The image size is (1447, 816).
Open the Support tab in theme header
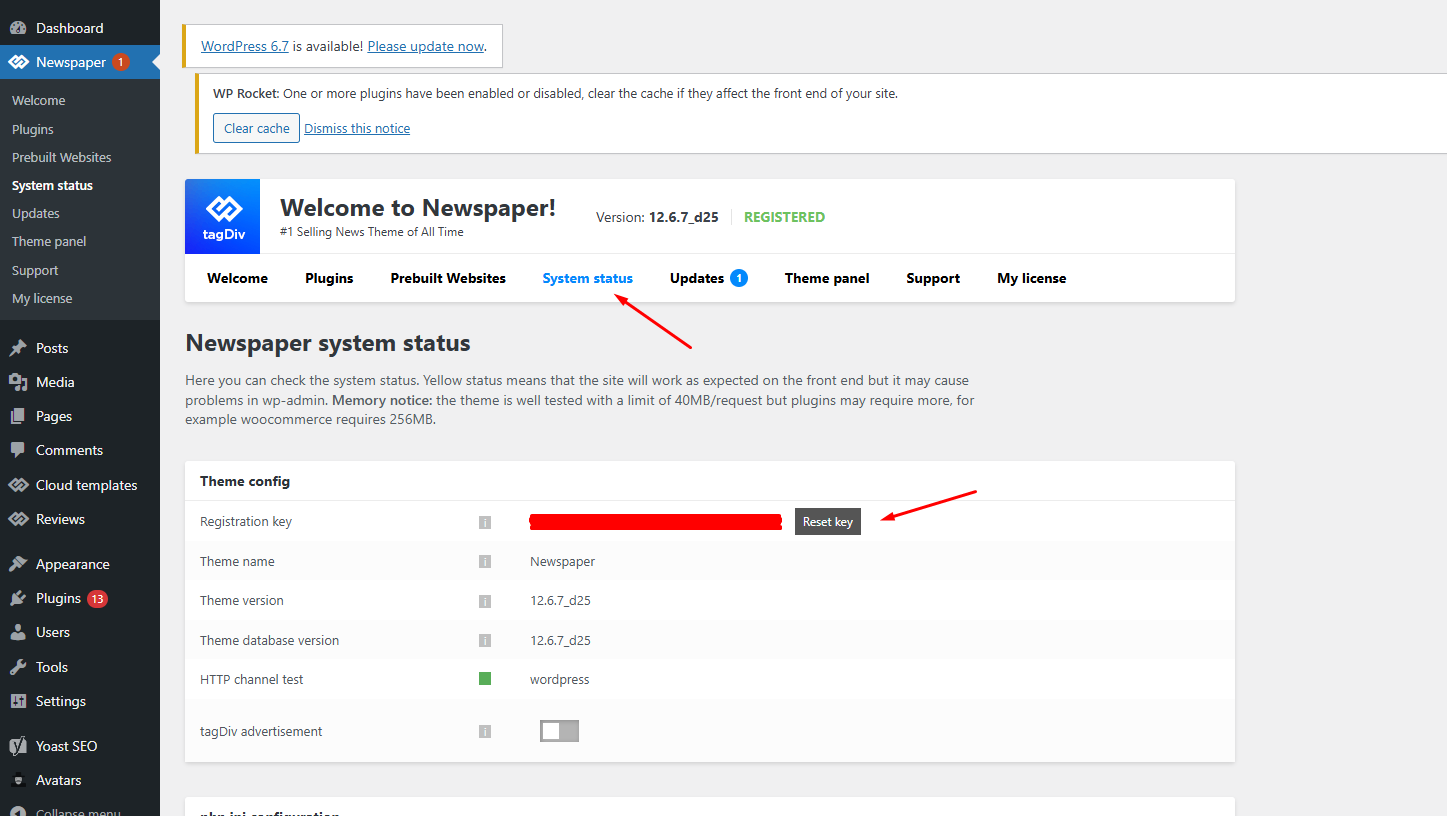pyautogui.click(x=933, y=278)
